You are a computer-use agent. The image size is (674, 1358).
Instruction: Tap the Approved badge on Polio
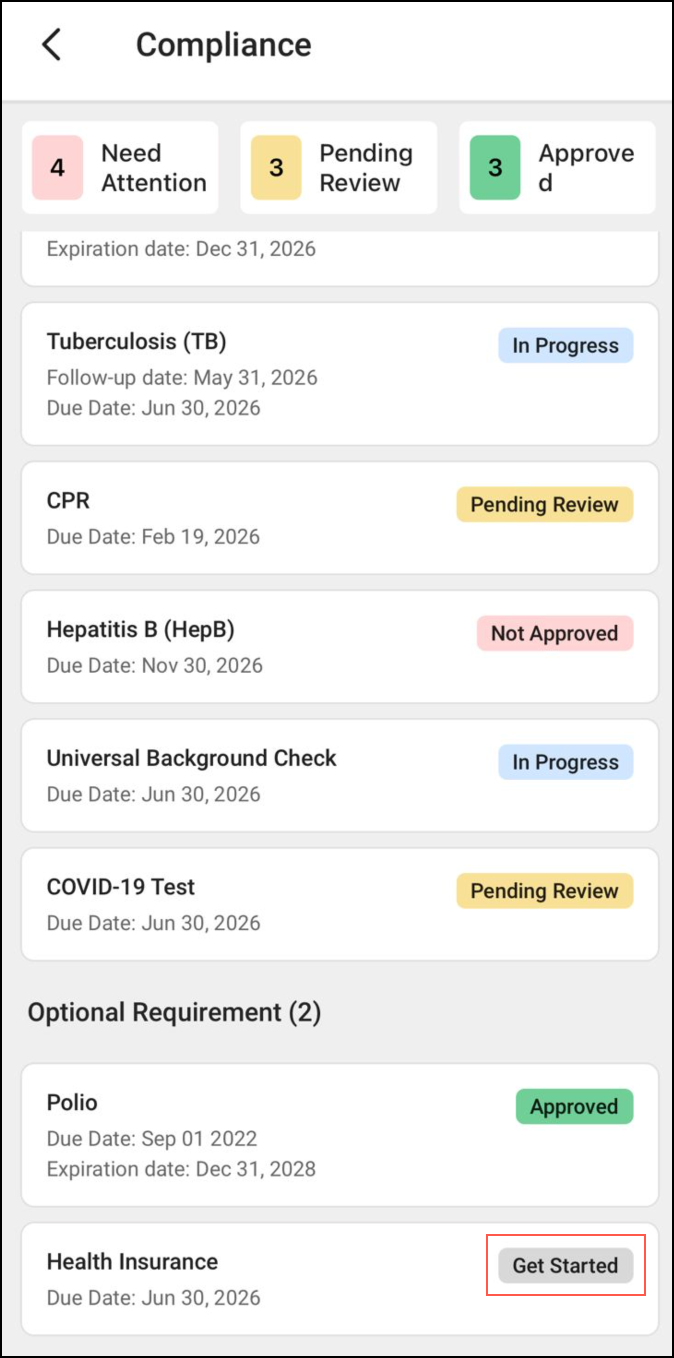(574, 1107)
